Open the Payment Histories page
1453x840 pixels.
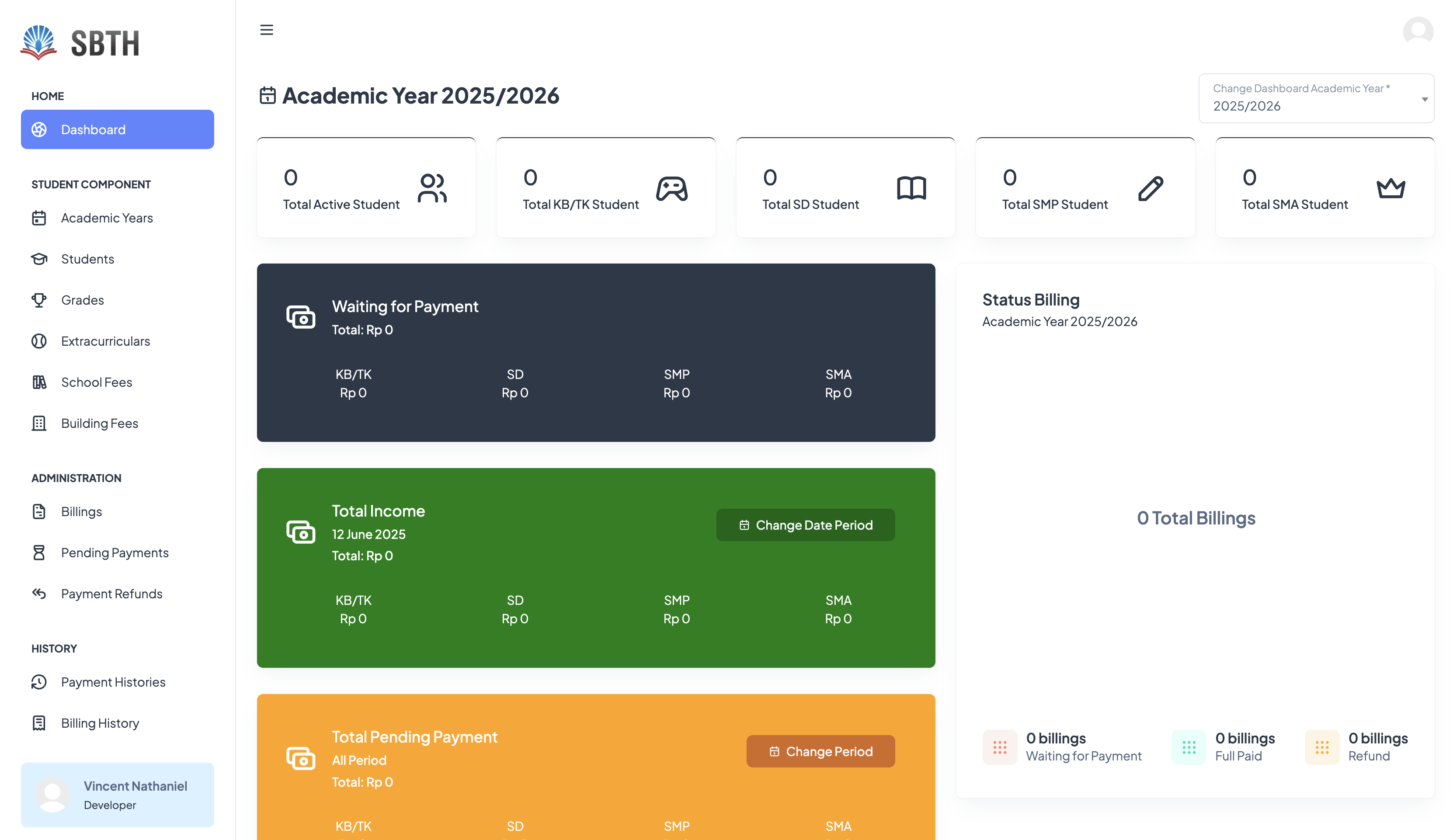click(113, 682)
